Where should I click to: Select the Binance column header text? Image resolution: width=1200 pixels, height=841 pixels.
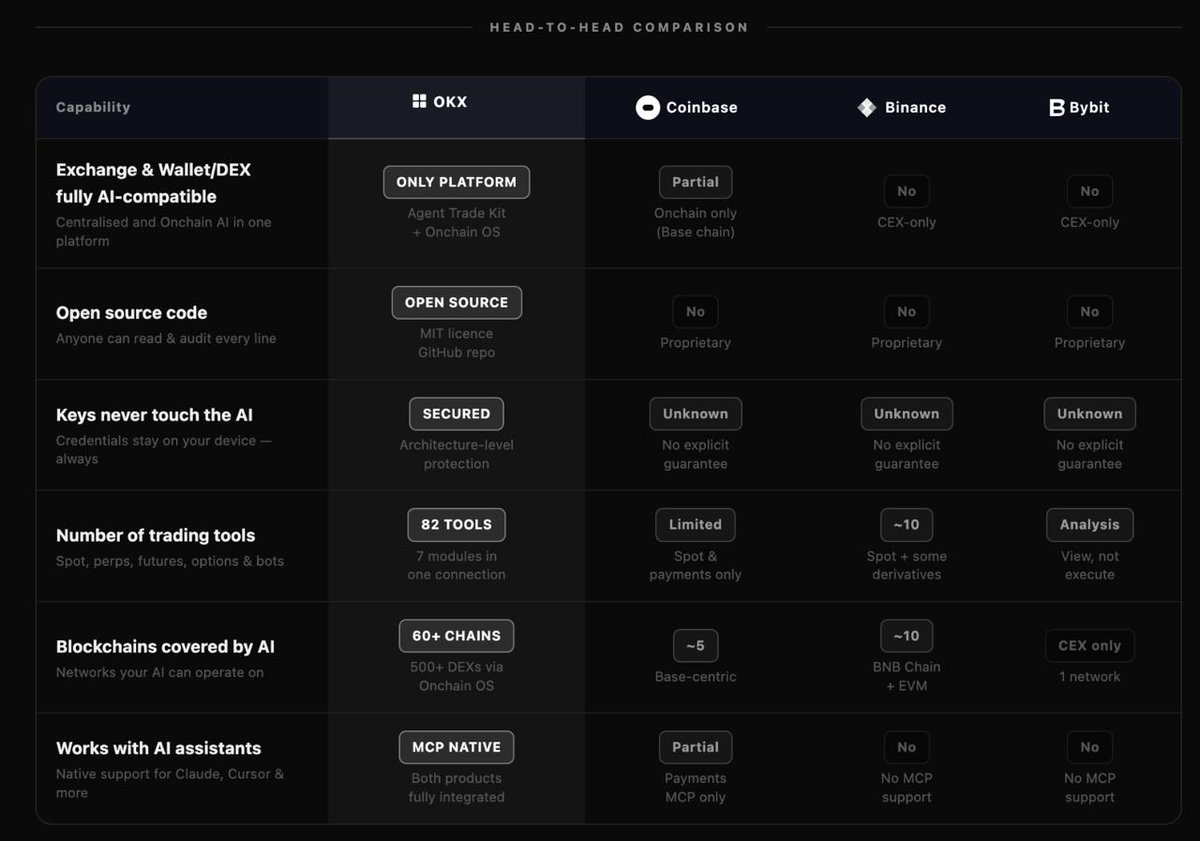click(915, 107)
